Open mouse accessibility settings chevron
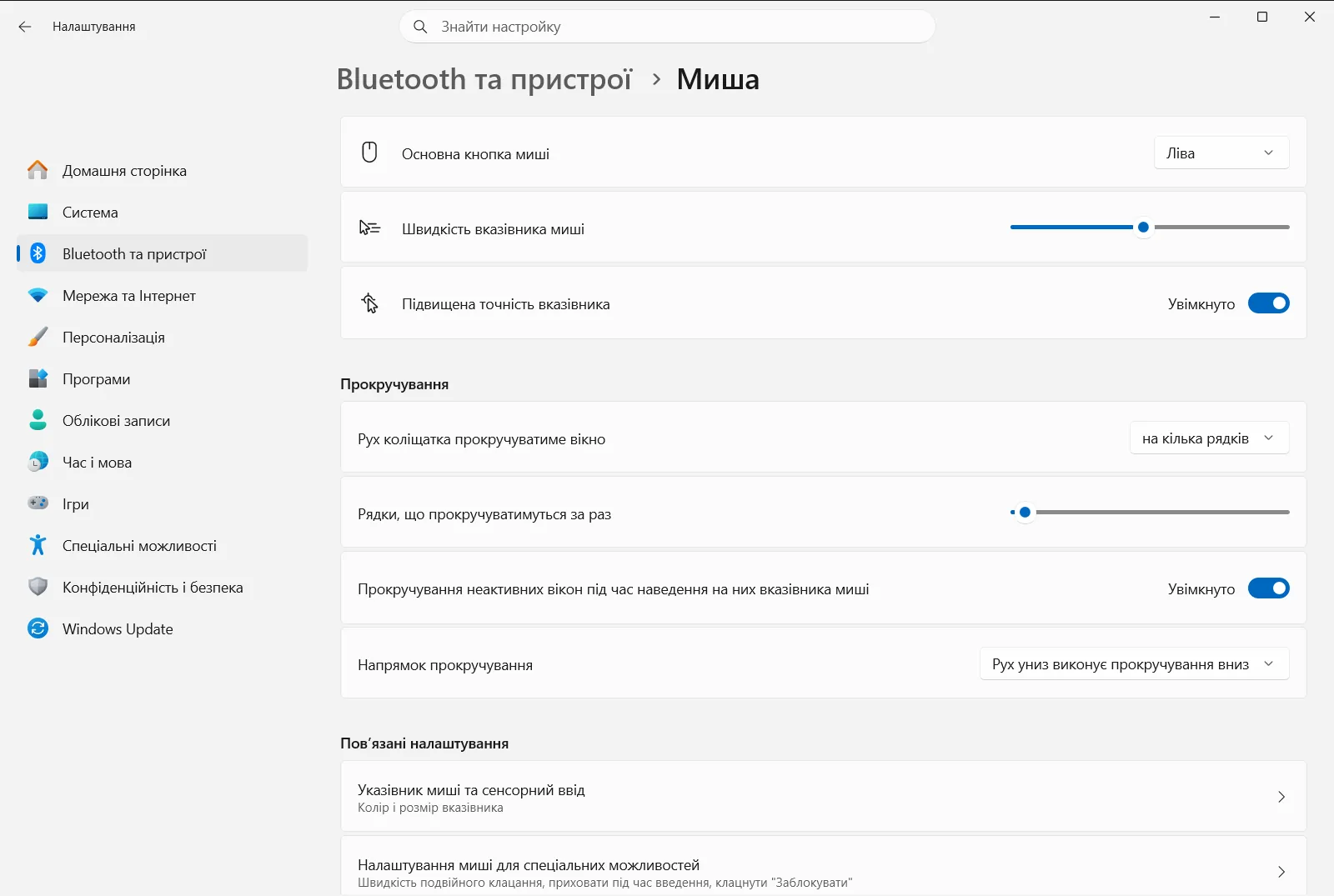The height and width of the screenshot is (896, 1334). point(1281,872)
